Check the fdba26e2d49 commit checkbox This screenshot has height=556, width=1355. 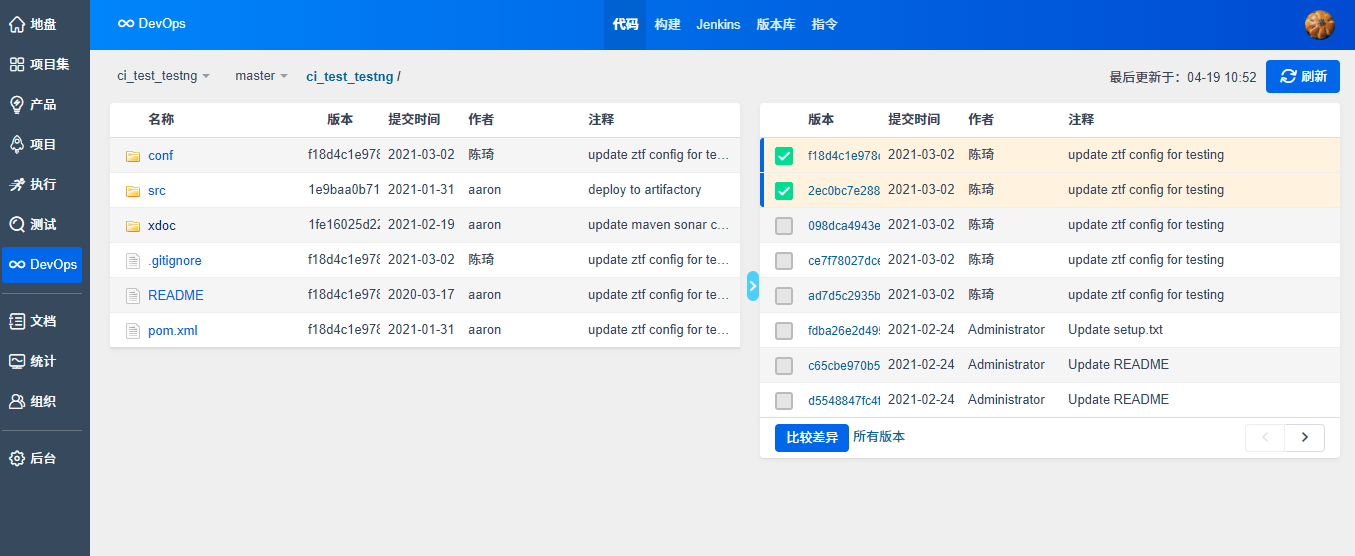click(x=784, y=330)
